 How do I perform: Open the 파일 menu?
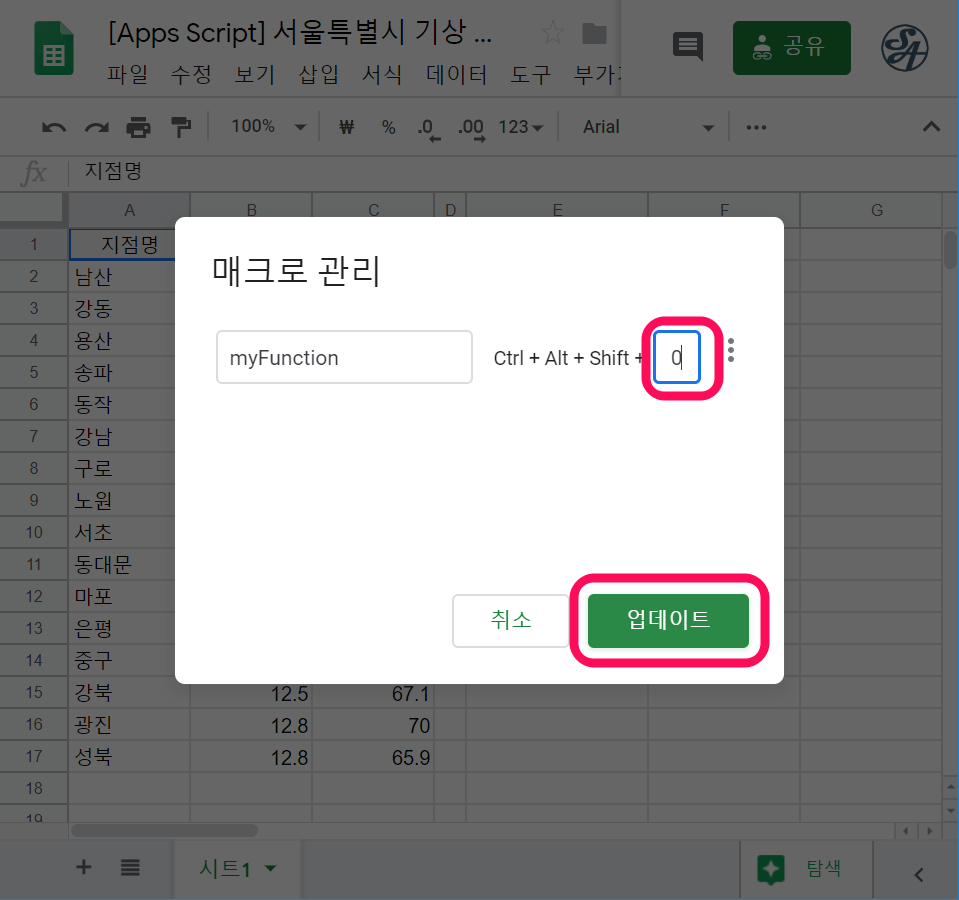127,75
